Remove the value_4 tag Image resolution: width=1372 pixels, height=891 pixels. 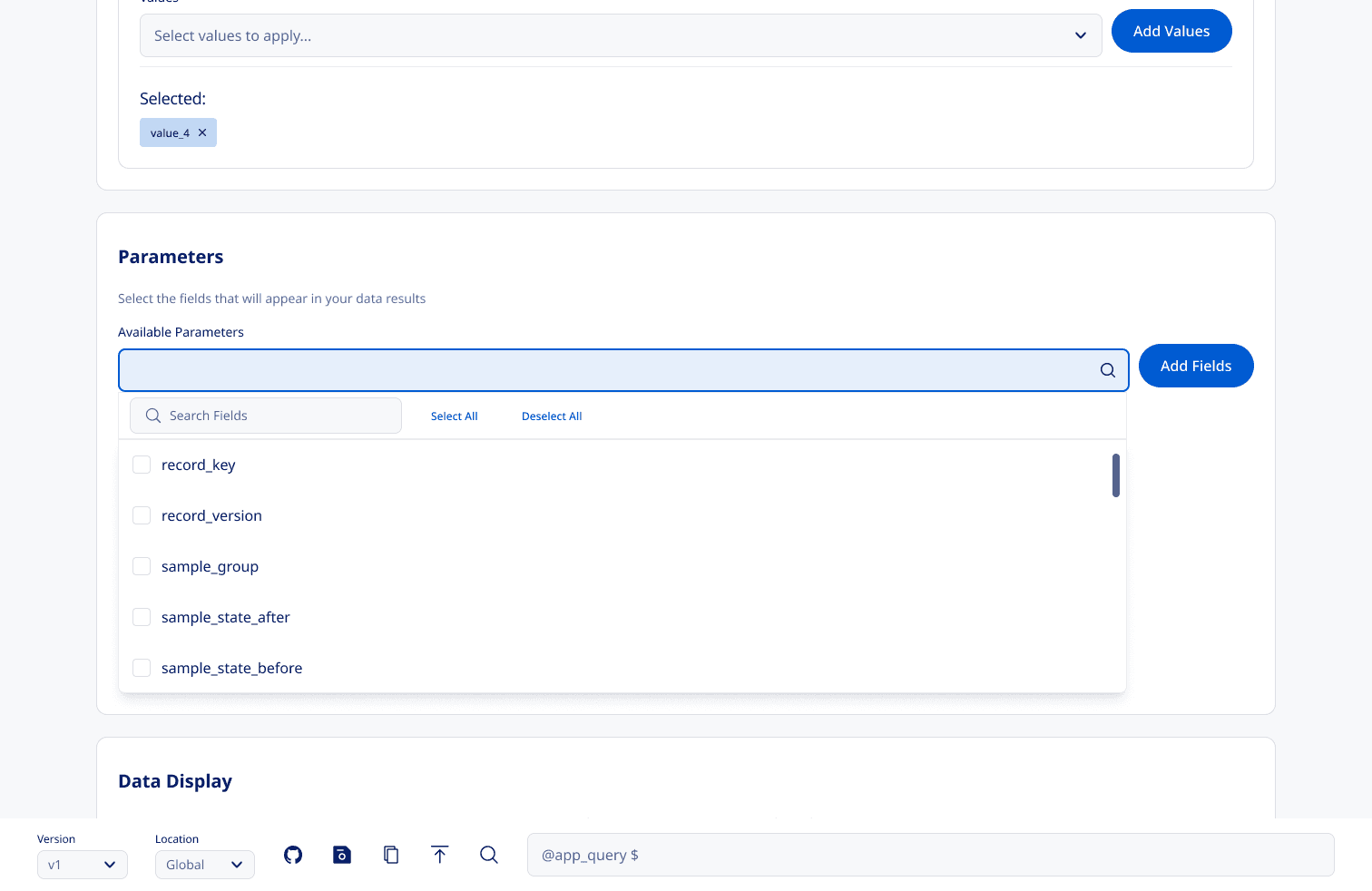tap(202, 132)
